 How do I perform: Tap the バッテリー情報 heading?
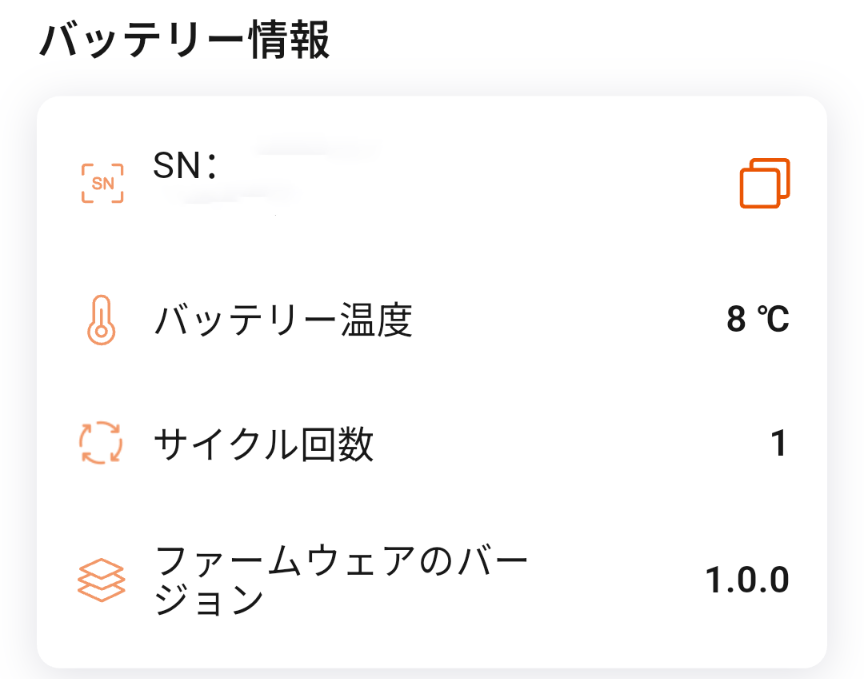click(185, 42)
